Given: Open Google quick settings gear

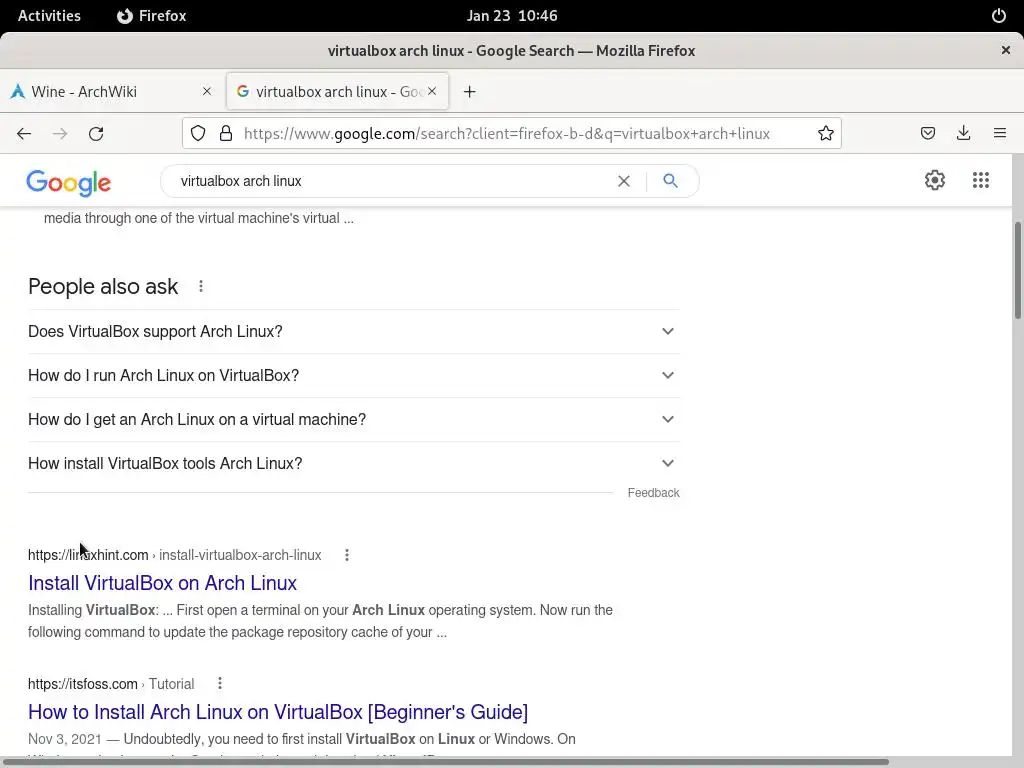Looking at the screenshot, I should [935, 180].
